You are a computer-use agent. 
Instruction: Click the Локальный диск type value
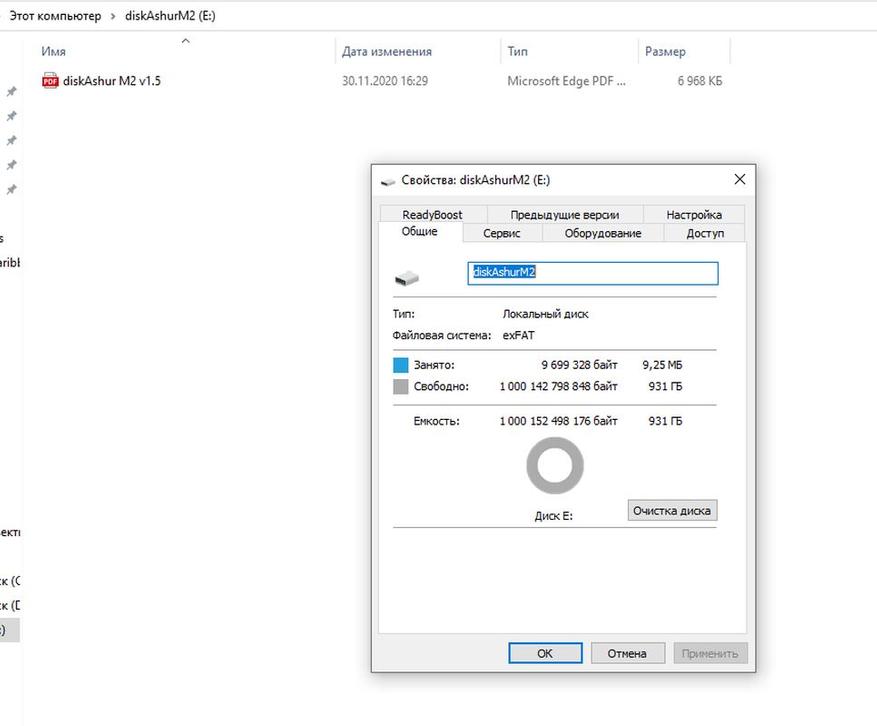click(x=545, y=314)
